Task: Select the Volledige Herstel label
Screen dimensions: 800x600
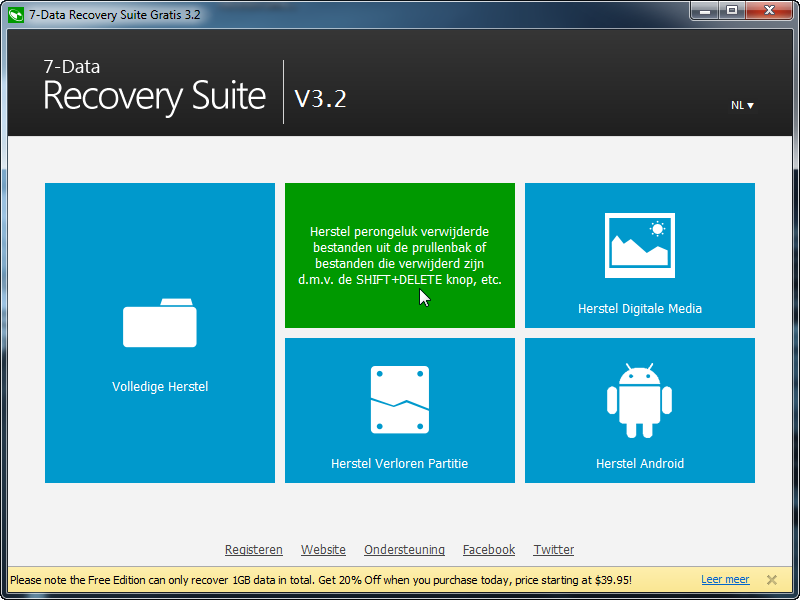Action: (160, 387)
